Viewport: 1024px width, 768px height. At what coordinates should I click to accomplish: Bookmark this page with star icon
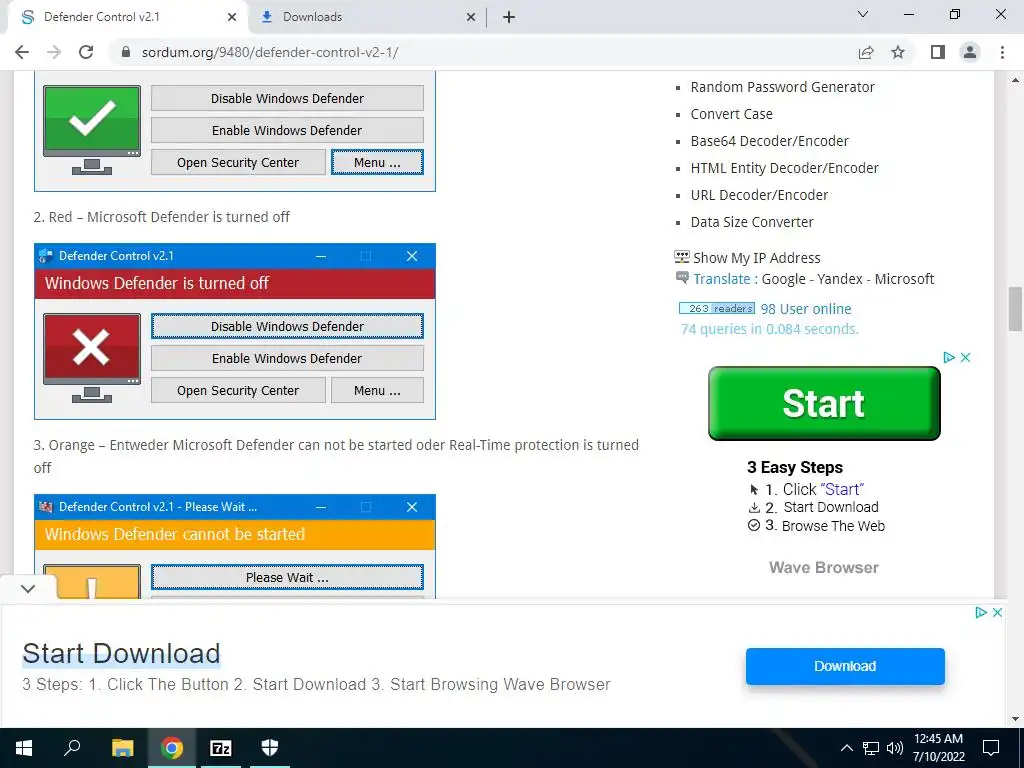pyautogui.click(x=899, y=52)
